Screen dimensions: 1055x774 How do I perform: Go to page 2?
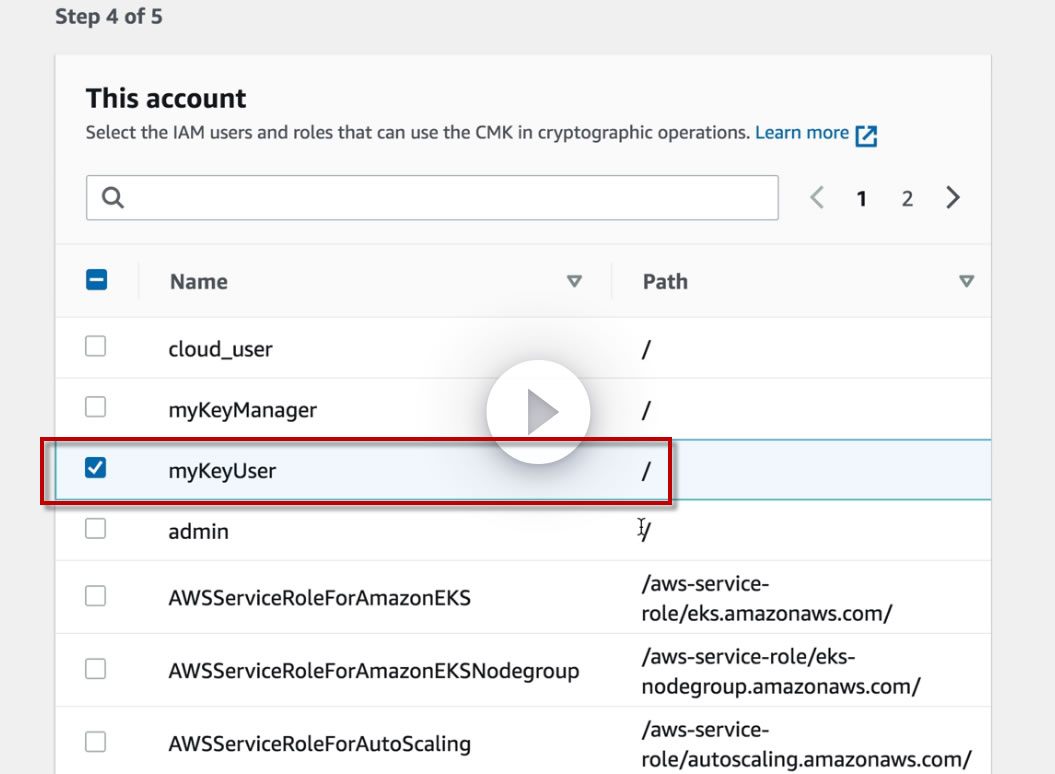tap(907, 199)
